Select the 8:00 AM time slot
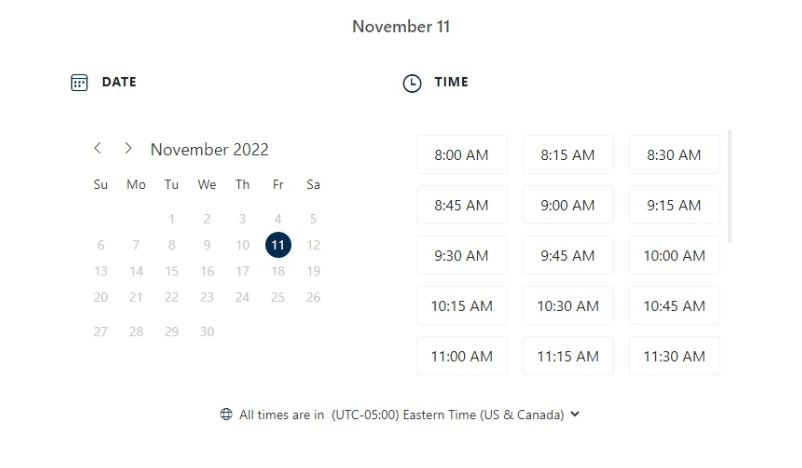Image resolution: width=802 pixels, height=468 pixels. click(x=462, y=154)
